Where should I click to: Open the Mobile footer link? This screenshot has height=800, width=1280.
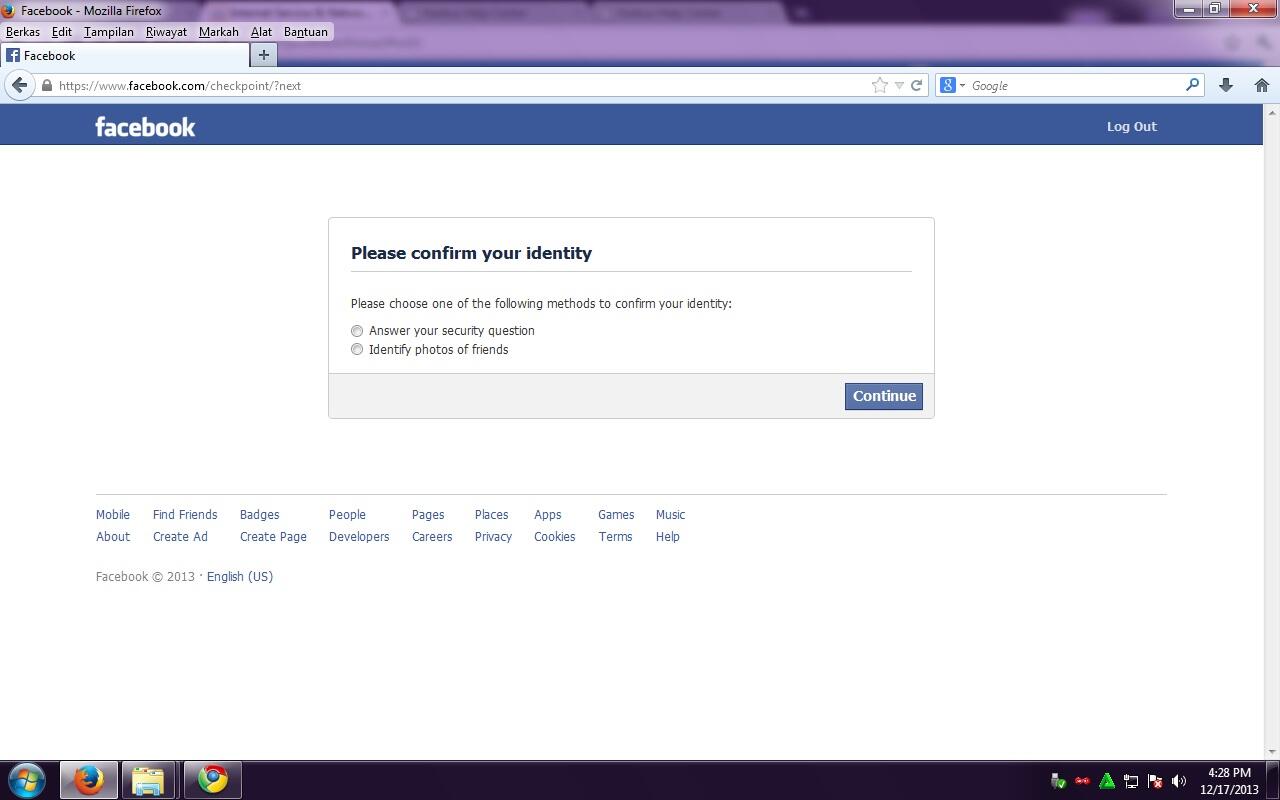point(113,515)
